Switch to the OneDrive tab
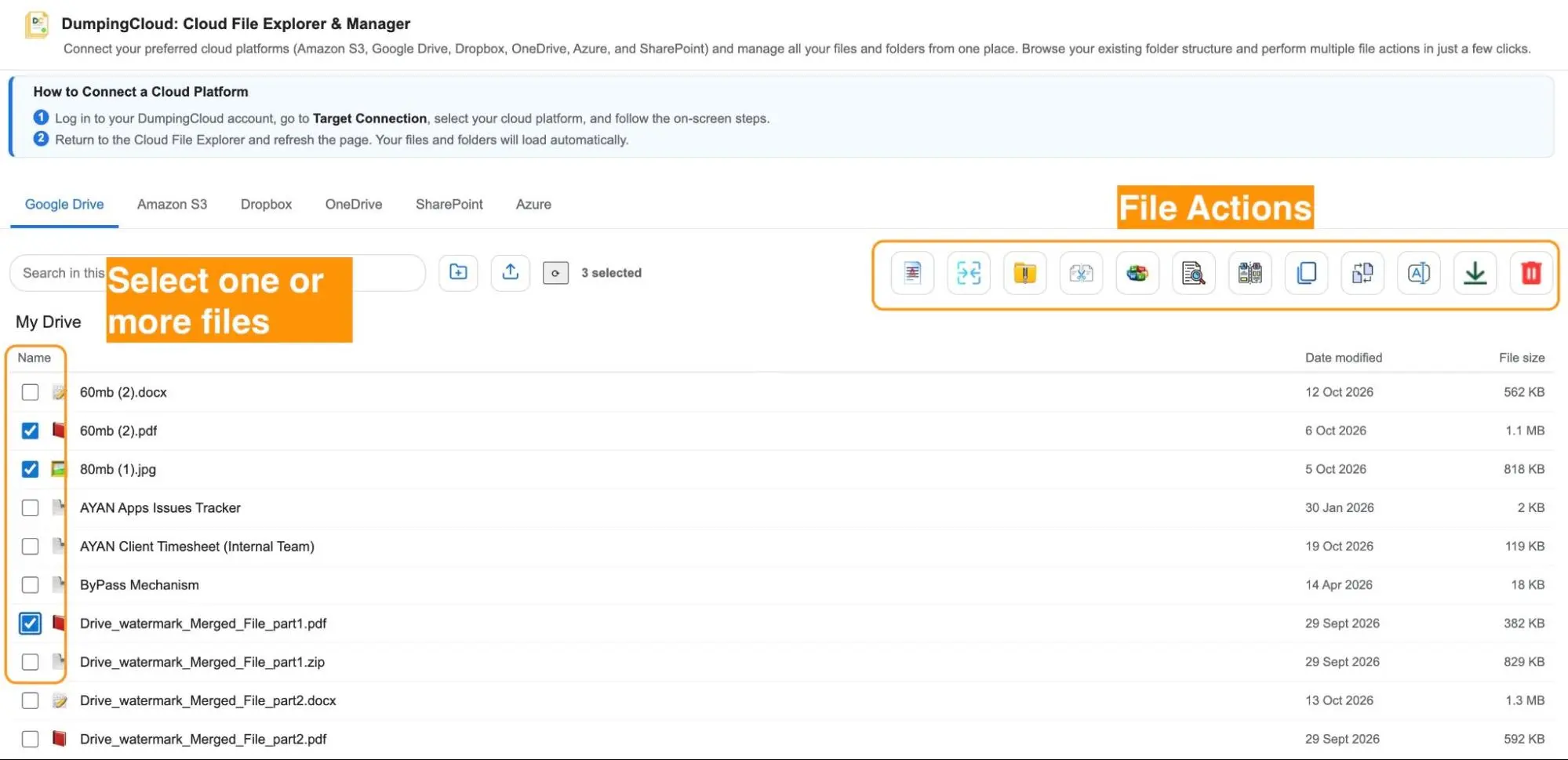Screen dimensions: 1568x760 point(354,204)
